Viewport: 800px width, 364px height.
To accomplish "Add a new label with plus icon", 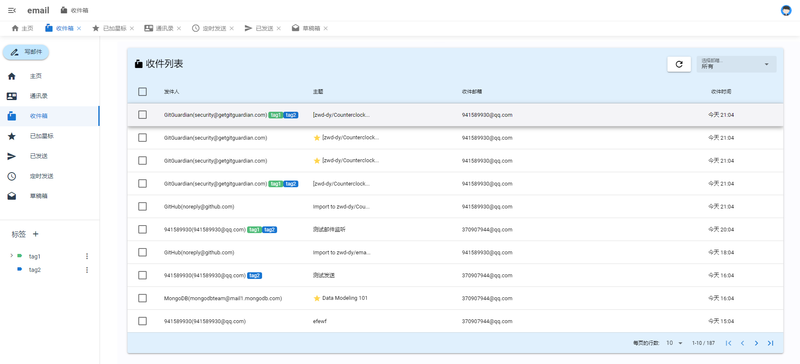I will tap(36, 234).
